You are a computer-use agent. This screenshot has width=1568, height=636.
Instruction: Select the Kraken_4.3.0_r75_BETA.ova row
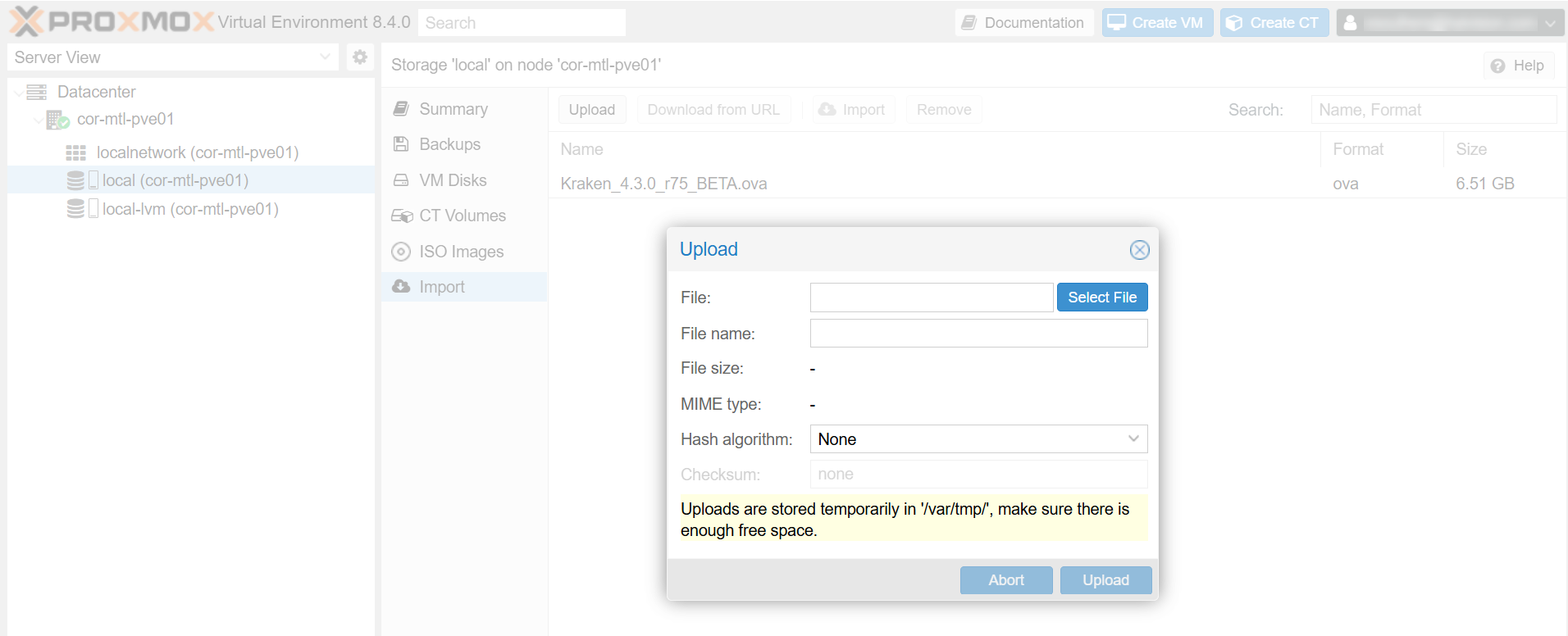tap(663, 184)
